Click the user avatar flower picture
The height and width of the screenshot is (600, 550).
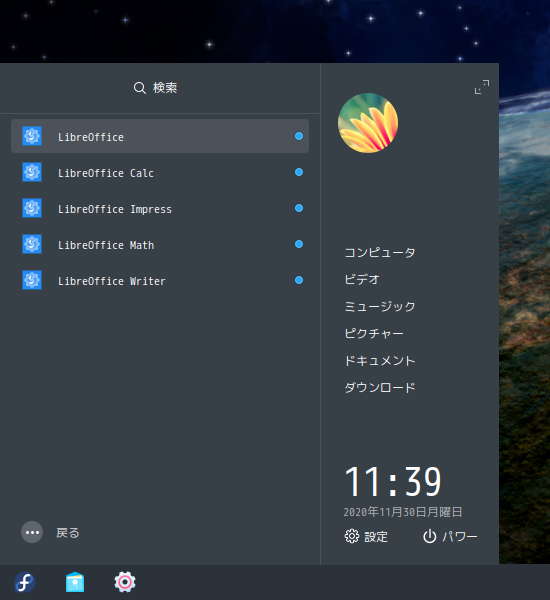368,123
